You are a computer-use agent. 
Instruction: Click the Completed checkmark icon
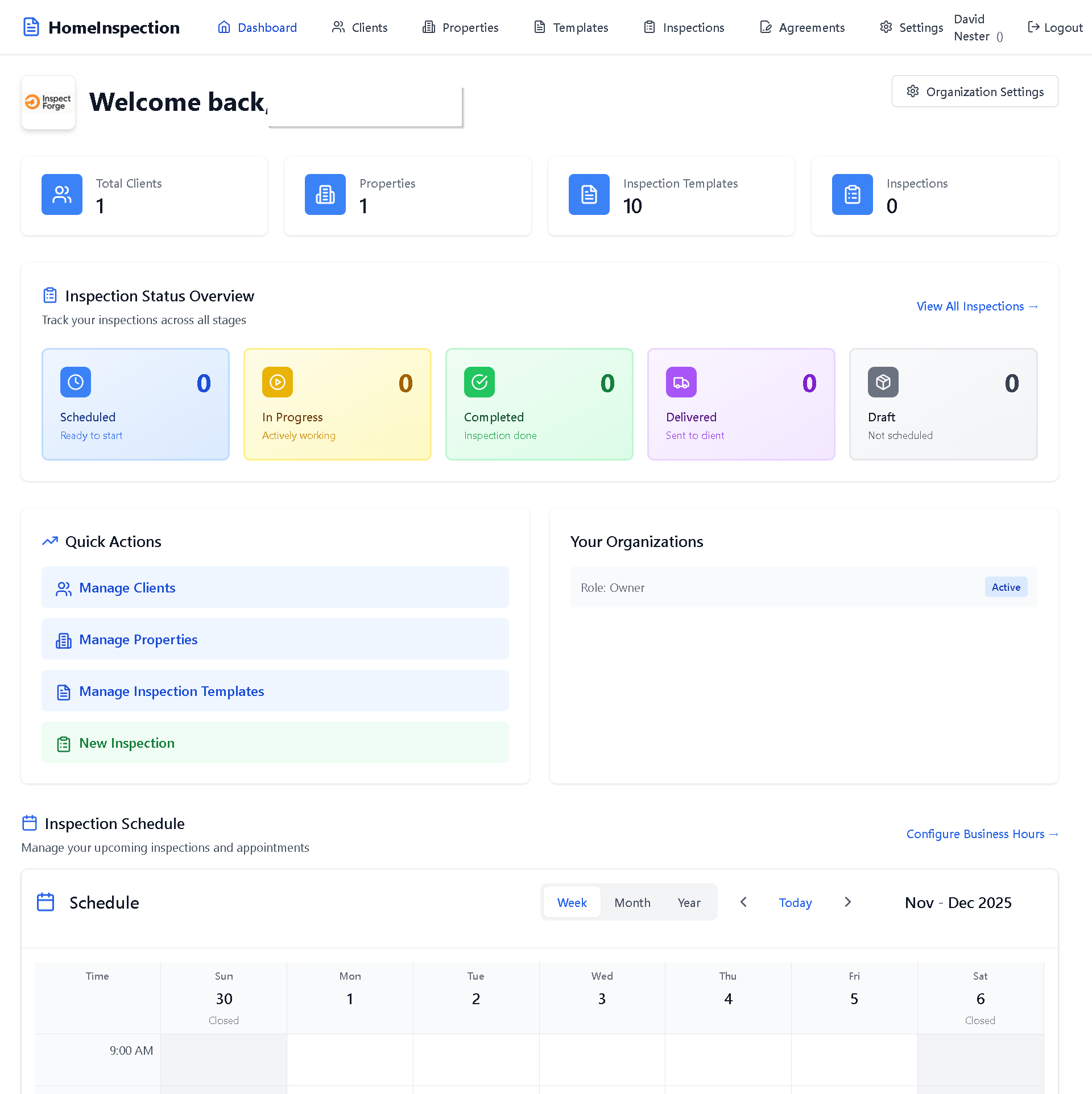pyautogui.click(x=479, y=382)
